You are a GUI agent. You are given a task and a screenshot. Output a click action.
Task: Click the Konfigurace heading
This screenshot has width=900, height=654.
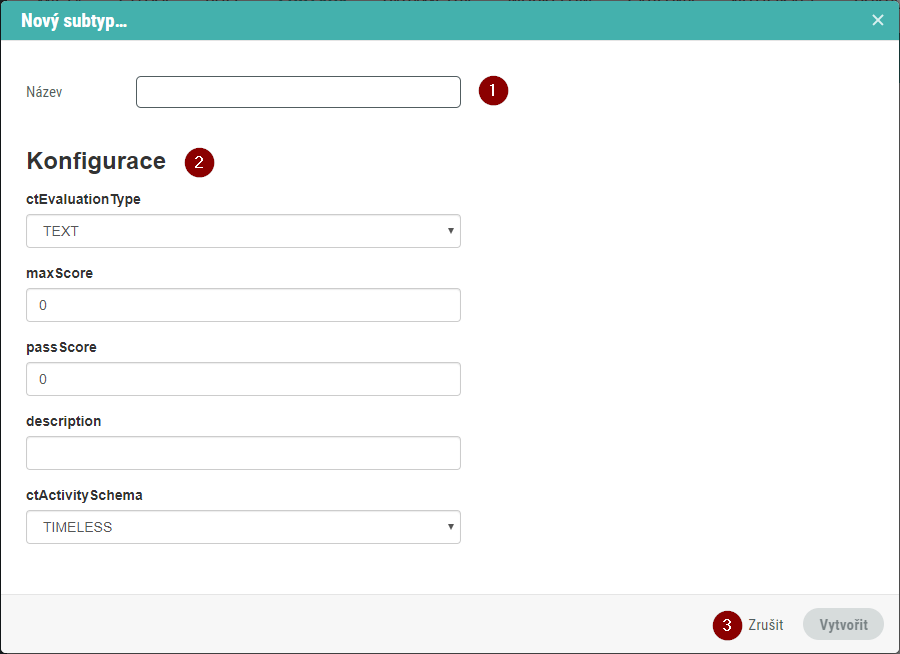96,161
